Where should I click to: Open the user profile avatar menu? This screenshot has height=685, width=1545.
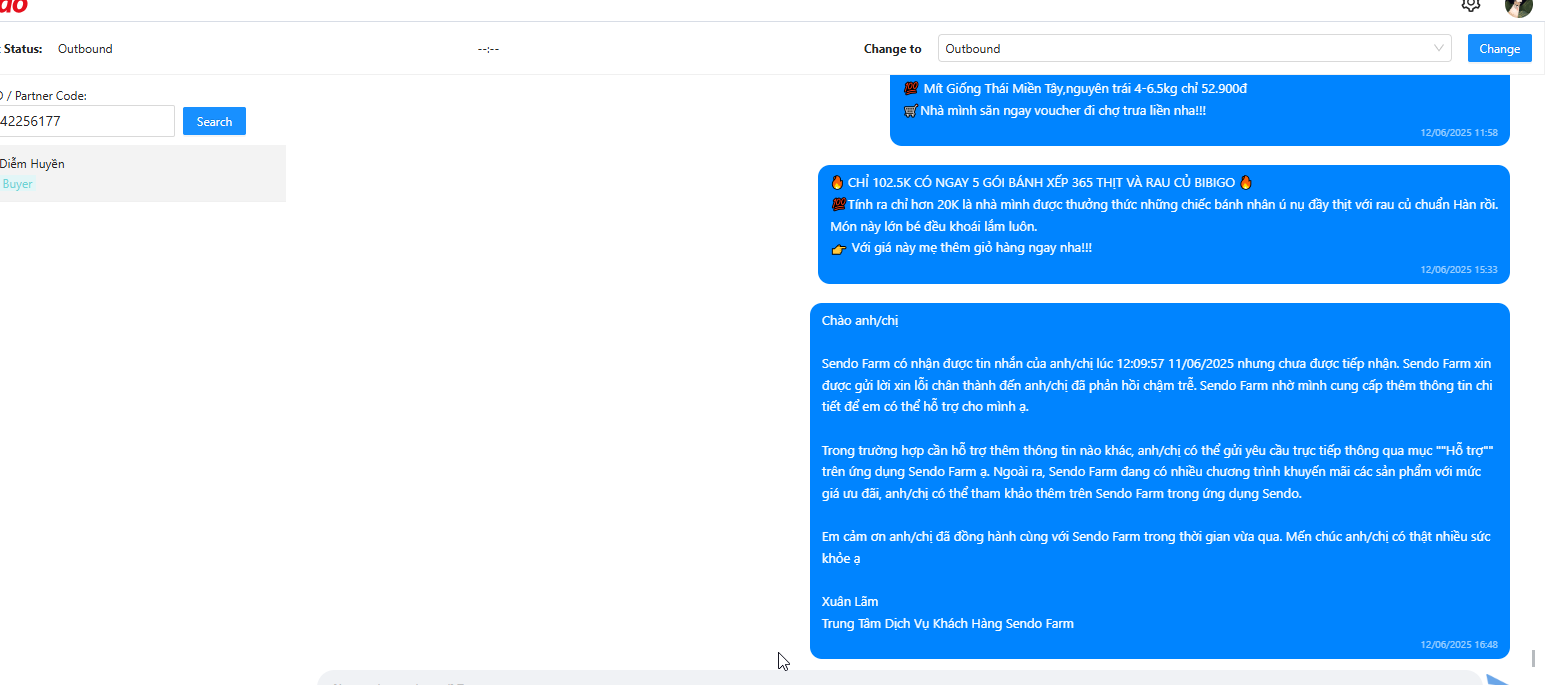(1518, 6)
